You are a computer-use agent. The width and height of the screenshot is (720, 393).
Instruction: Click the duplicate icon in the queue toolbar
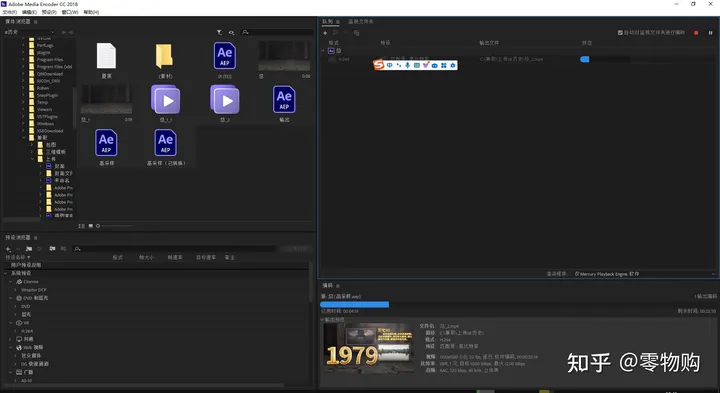pos(356,33)
